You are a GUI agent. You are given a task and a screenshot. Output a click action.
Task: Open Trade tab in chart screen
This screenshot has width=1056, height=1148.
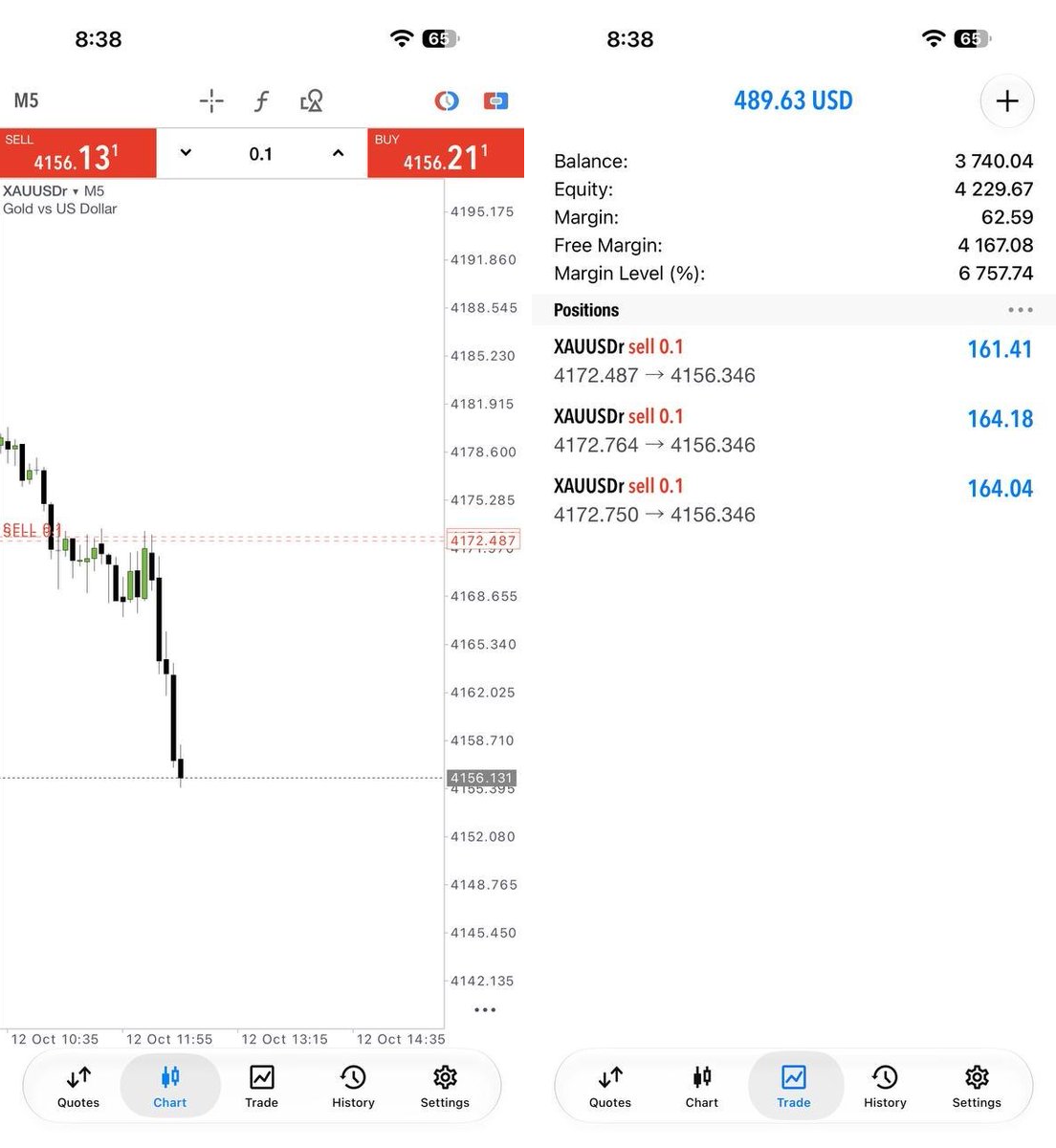[x=261, y=1087]
